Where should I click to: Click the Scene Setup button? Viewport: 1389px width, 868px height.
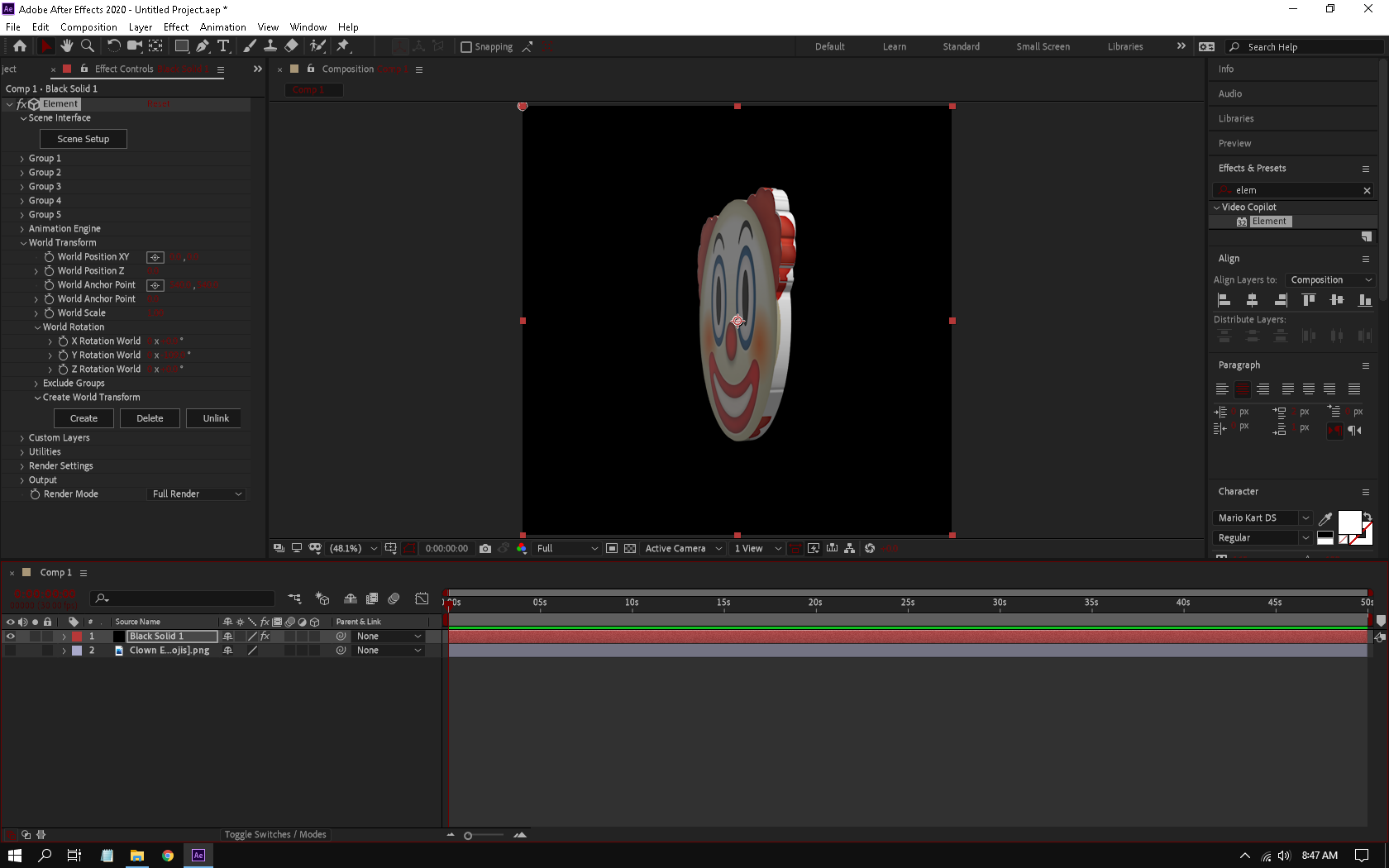[83, 139]
